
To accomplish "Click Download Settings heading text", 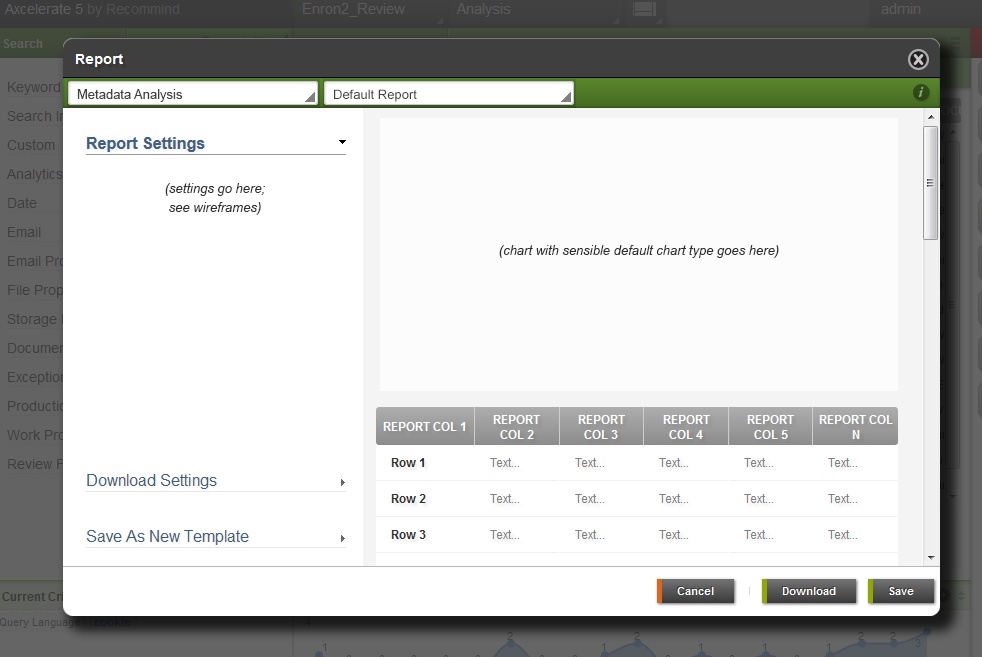I will 152,480.
